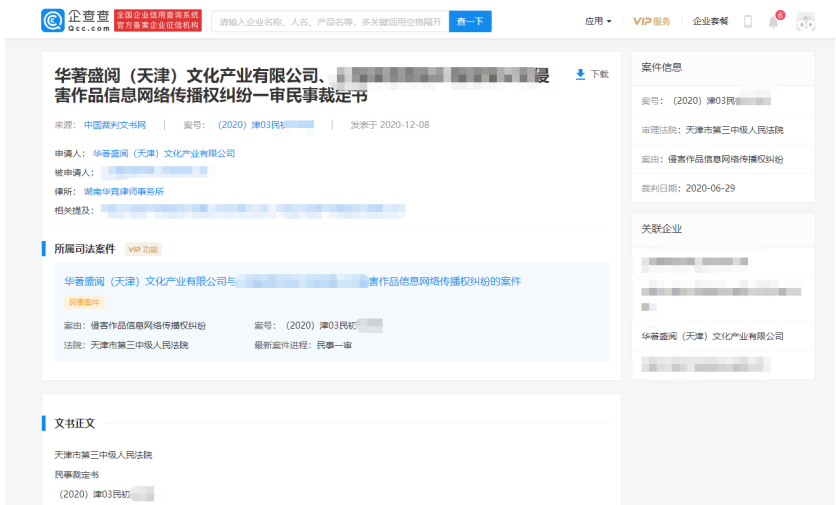Open the VIP服务 menu item
Screen dimensions: 836x505
(652, 21)
